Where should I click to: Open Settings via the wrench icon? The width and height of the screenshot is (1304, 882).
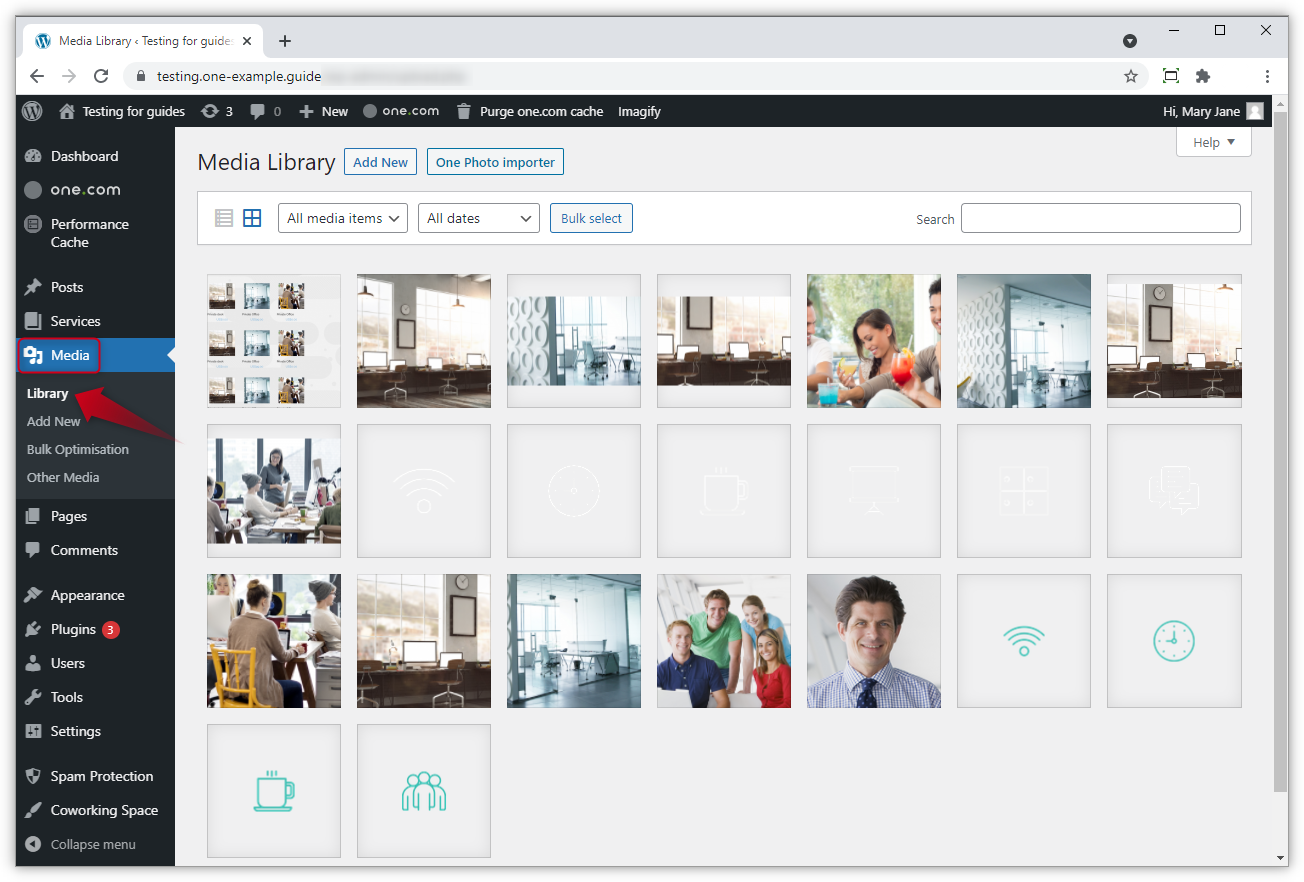click(x=32, y=731)
